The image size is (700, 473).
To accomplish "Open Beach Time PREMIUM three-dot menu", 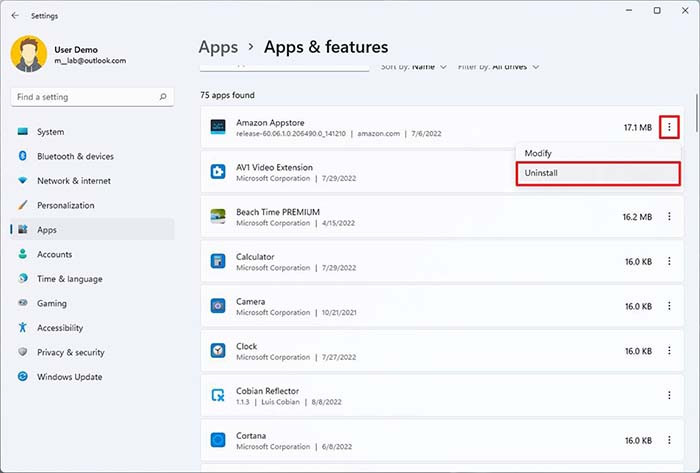I will 669,216.
